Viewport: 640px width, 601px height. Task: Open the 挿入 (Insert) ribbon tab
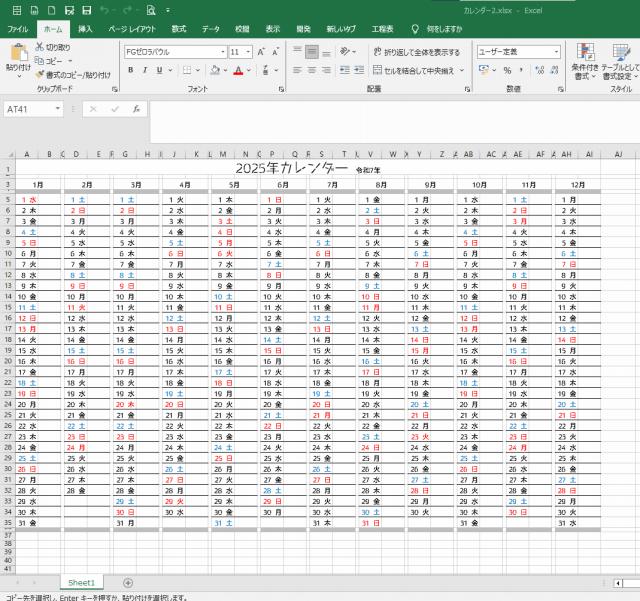coord(86,29)
